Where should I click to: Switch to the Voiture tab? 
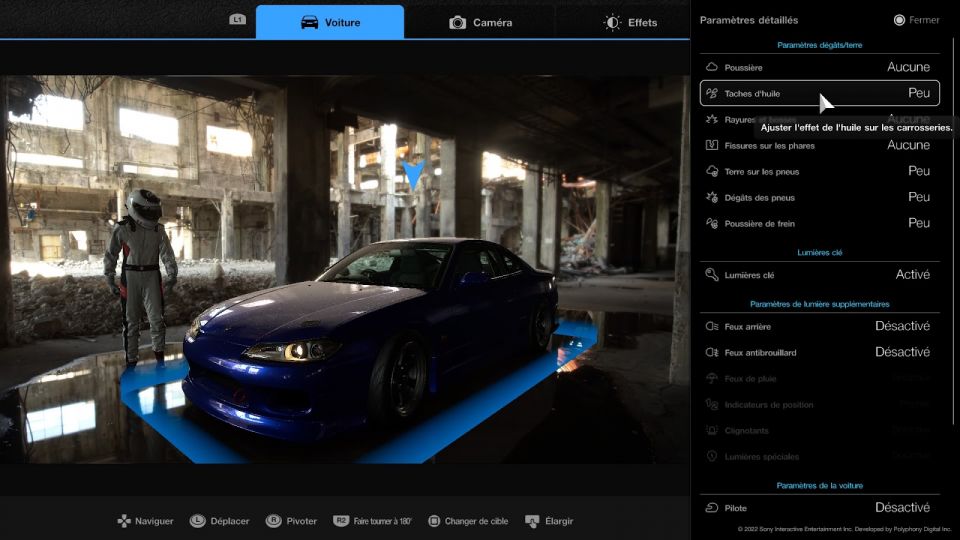[x=330, y=22]
